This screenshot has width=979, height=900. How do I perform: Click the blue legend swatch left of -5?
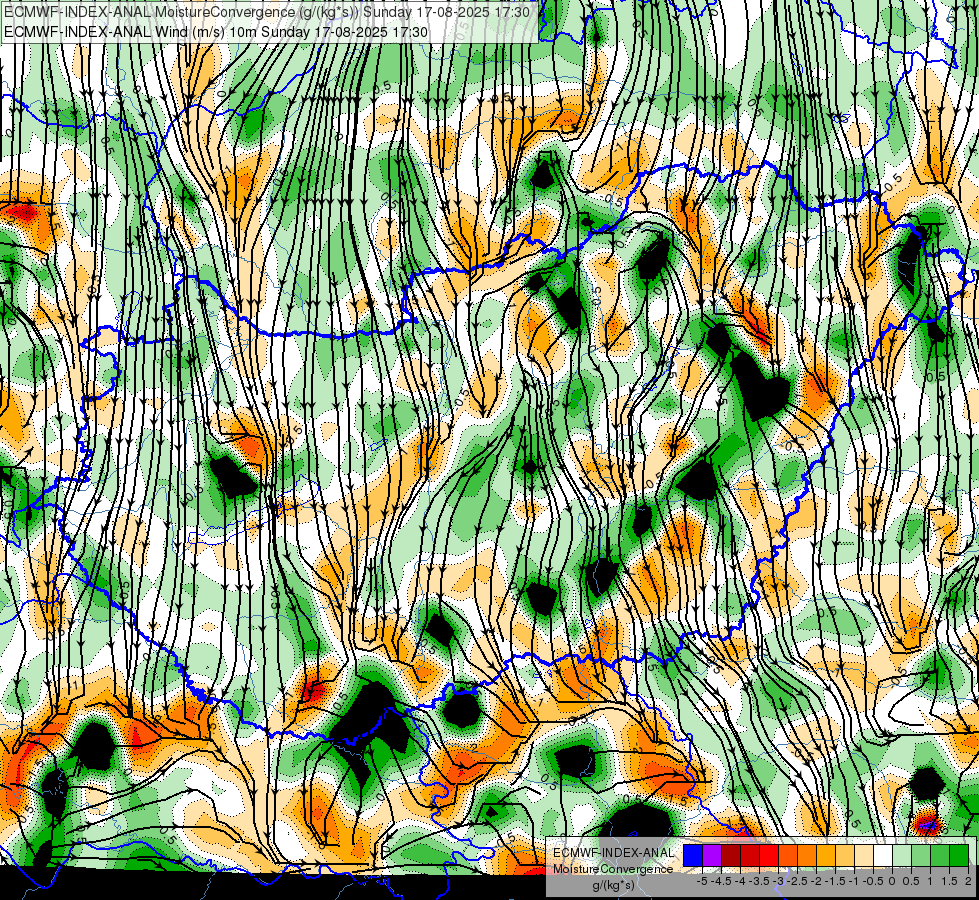click(x=692, y=856)
